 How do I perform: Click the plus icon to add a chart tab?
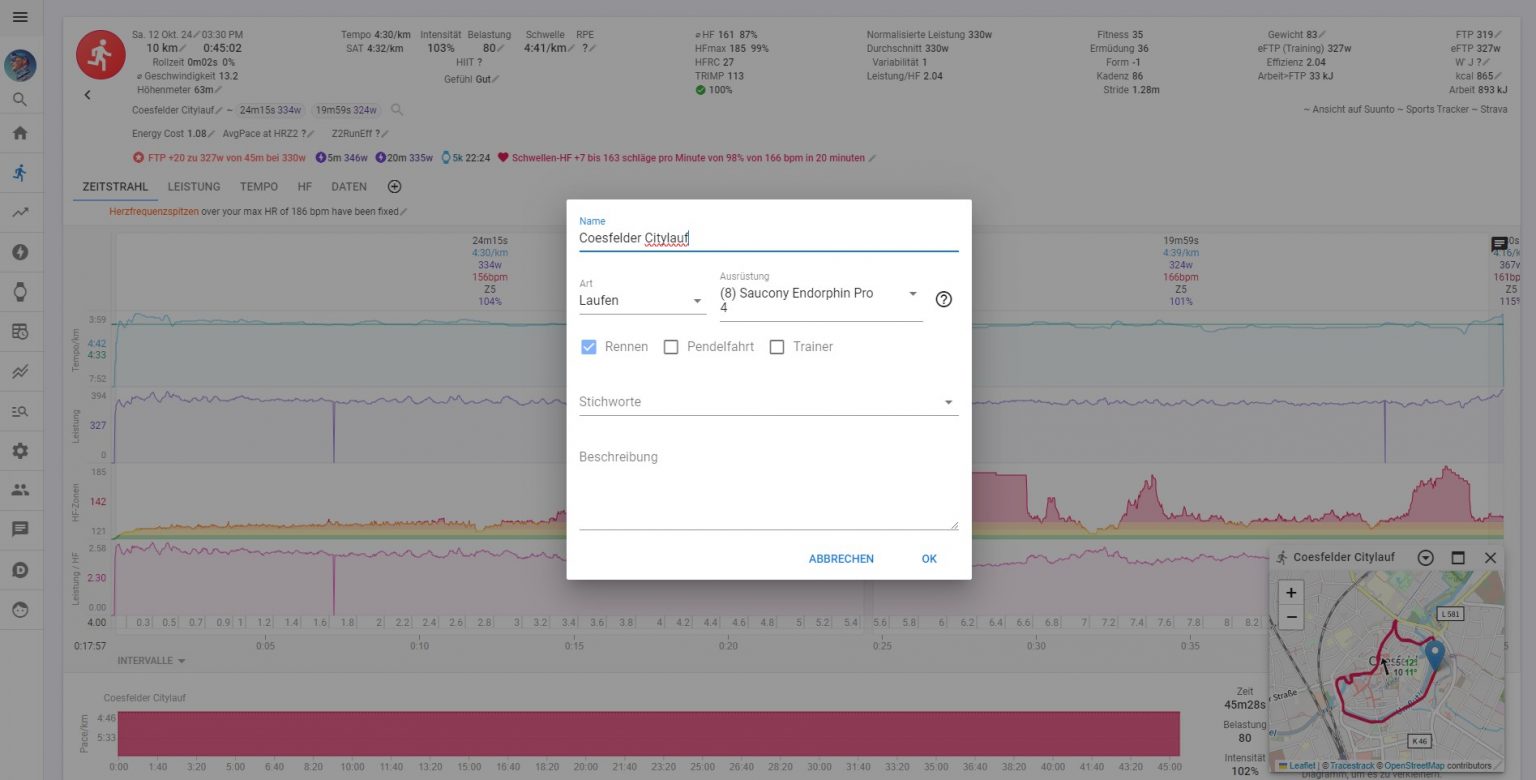pos(394,186)
